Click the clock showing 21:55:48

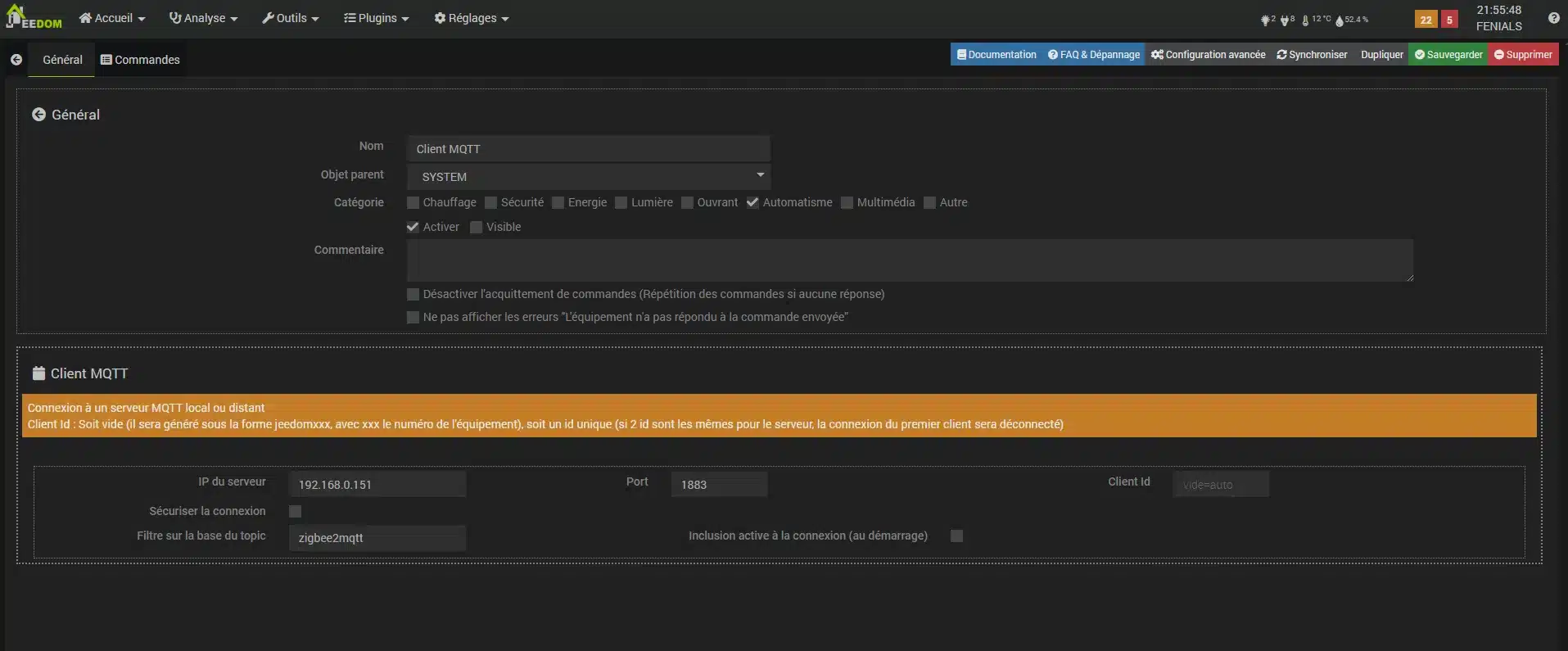[1498, 10]
